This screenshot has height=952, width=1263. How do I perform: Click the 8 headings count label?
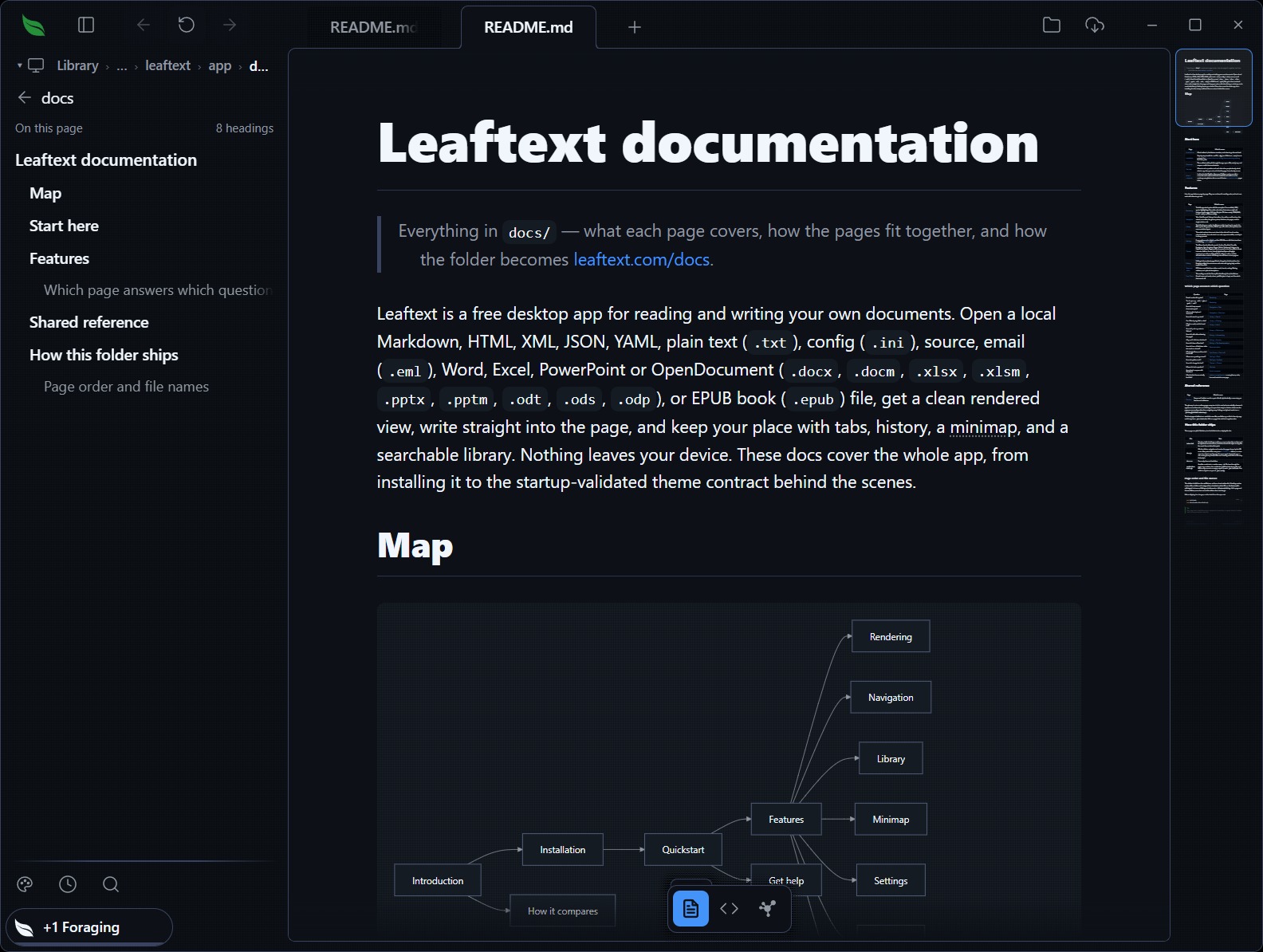point(245,128)
